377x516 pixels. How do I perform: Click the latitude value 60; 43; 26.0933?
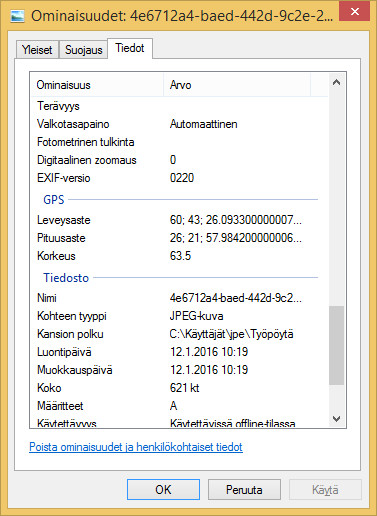tap(236, 220)
